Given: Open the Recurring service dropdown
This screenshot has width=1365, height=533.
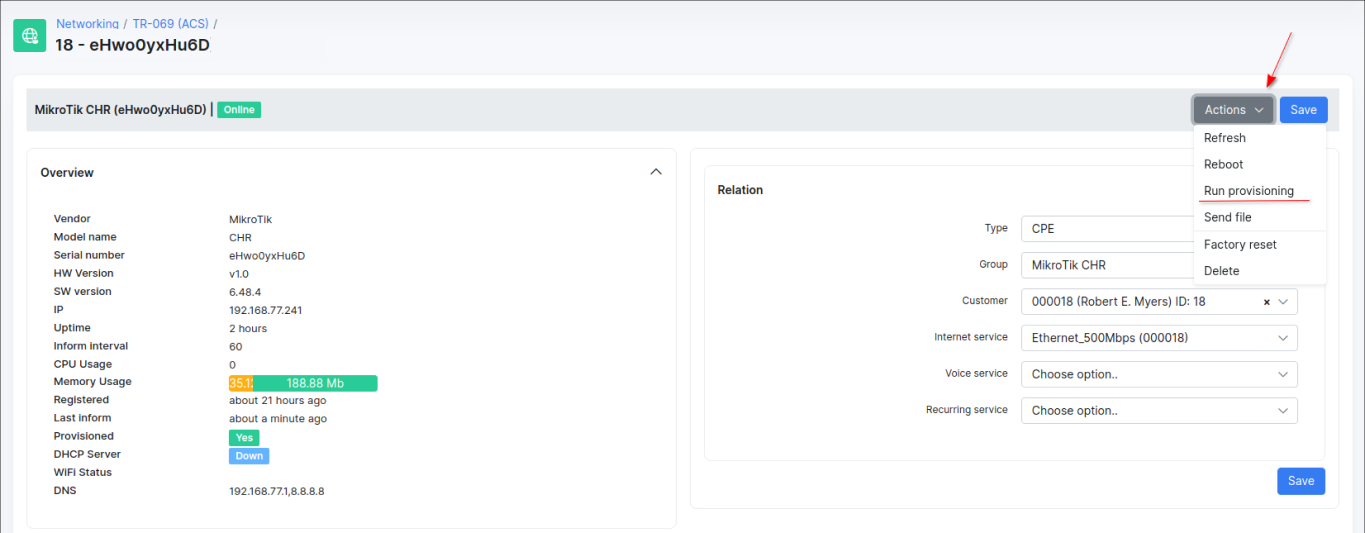Looking at the screenshot, I should click(x=1158, y=410).
